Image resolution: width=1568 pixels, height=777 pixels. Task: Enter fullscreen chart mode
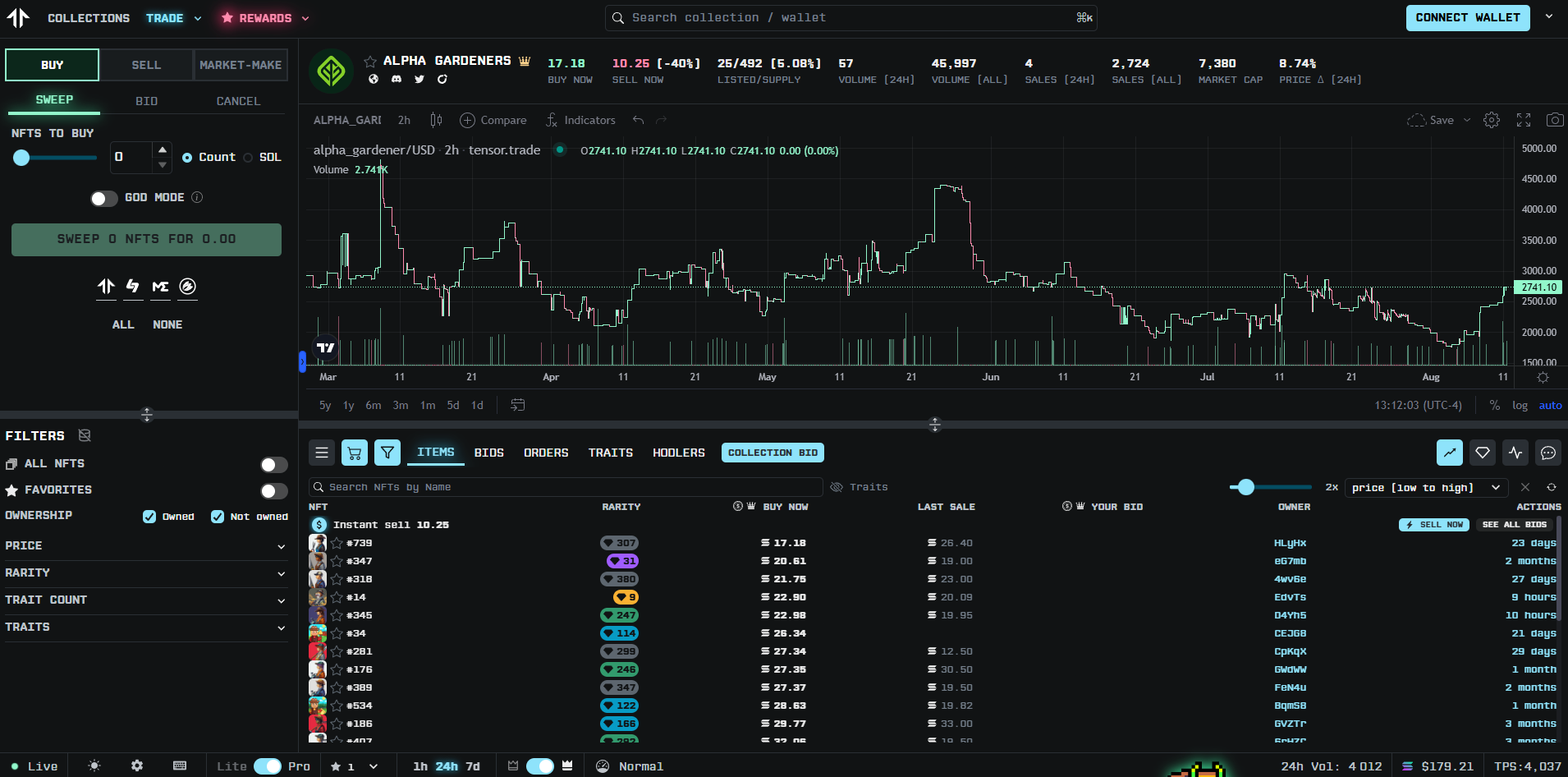click(x=1524, y=120)
